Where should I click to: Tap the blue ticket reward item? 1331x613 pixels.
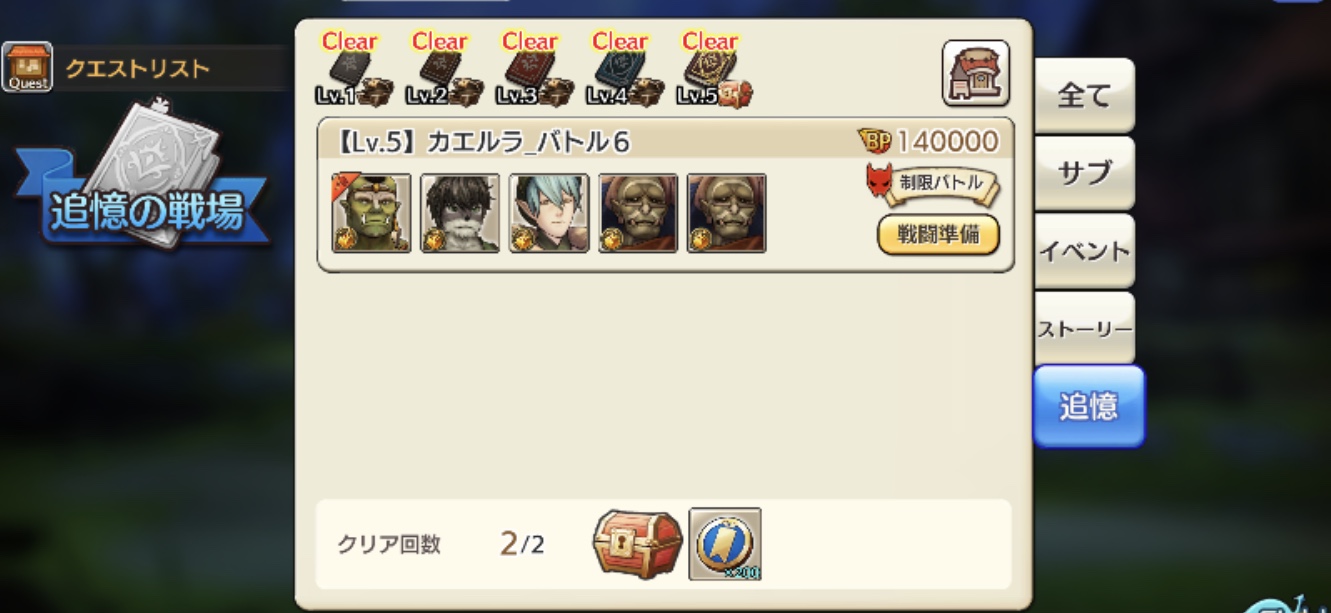coord(725,544)
